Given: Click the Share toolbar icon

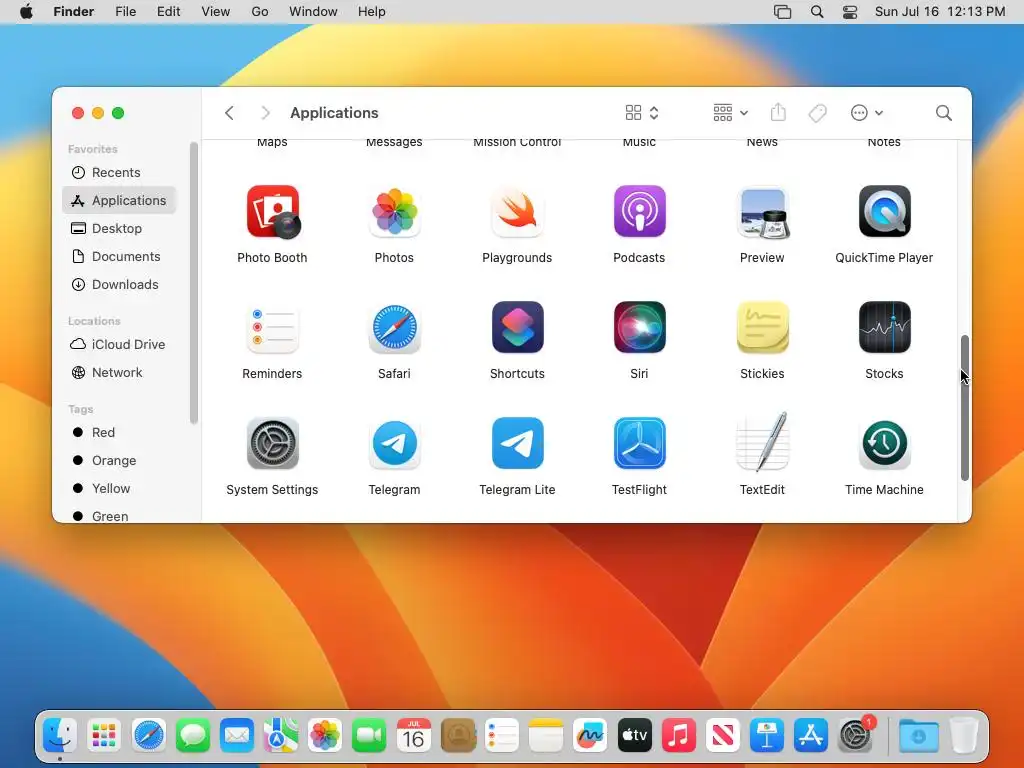Looking at the screenshot, I should [778, 112].
